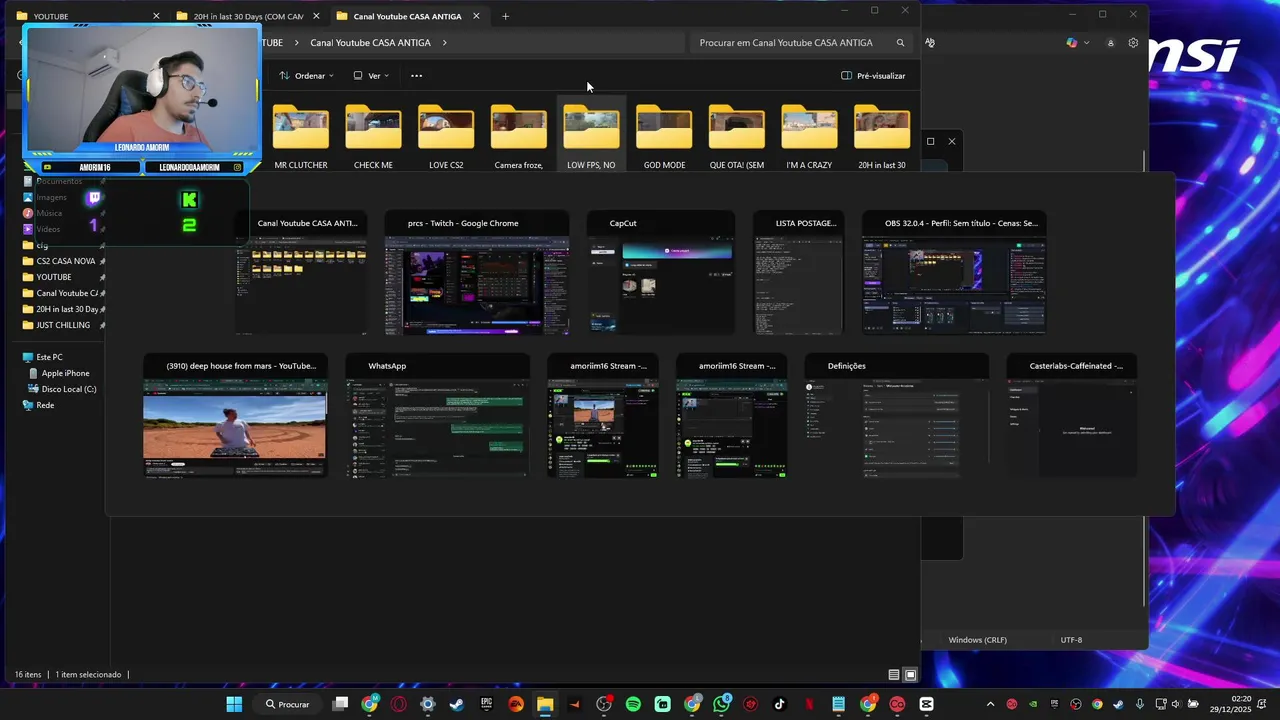Open WhatsApp from the taskbar
Image resolution: width=1280 pixels, height=720 pixels.
(x=721, y=704)
